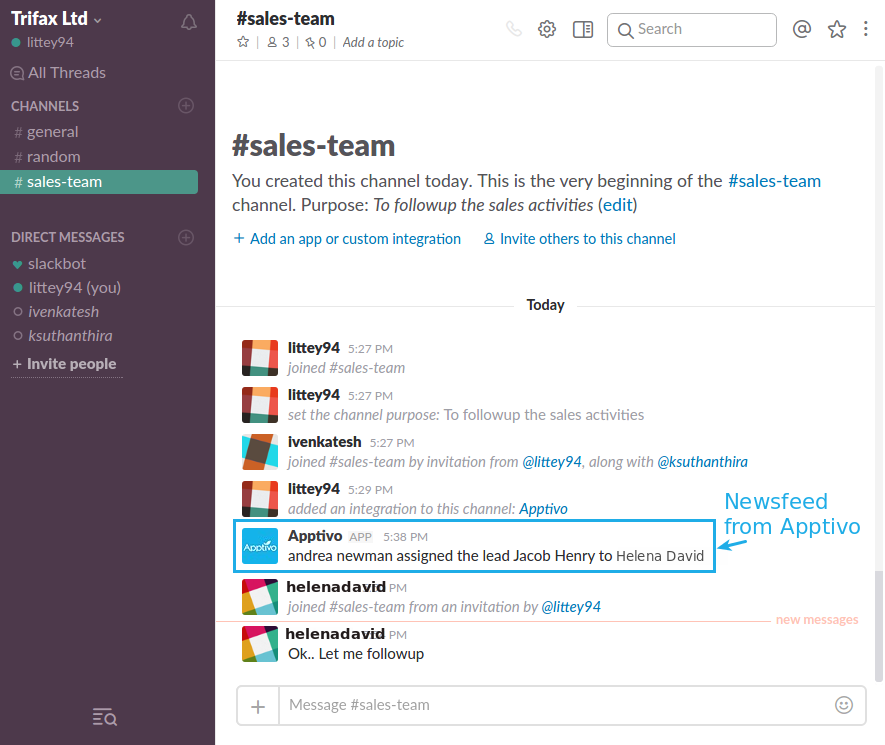
Task: Show mentions and reactions
Action: 801,29
